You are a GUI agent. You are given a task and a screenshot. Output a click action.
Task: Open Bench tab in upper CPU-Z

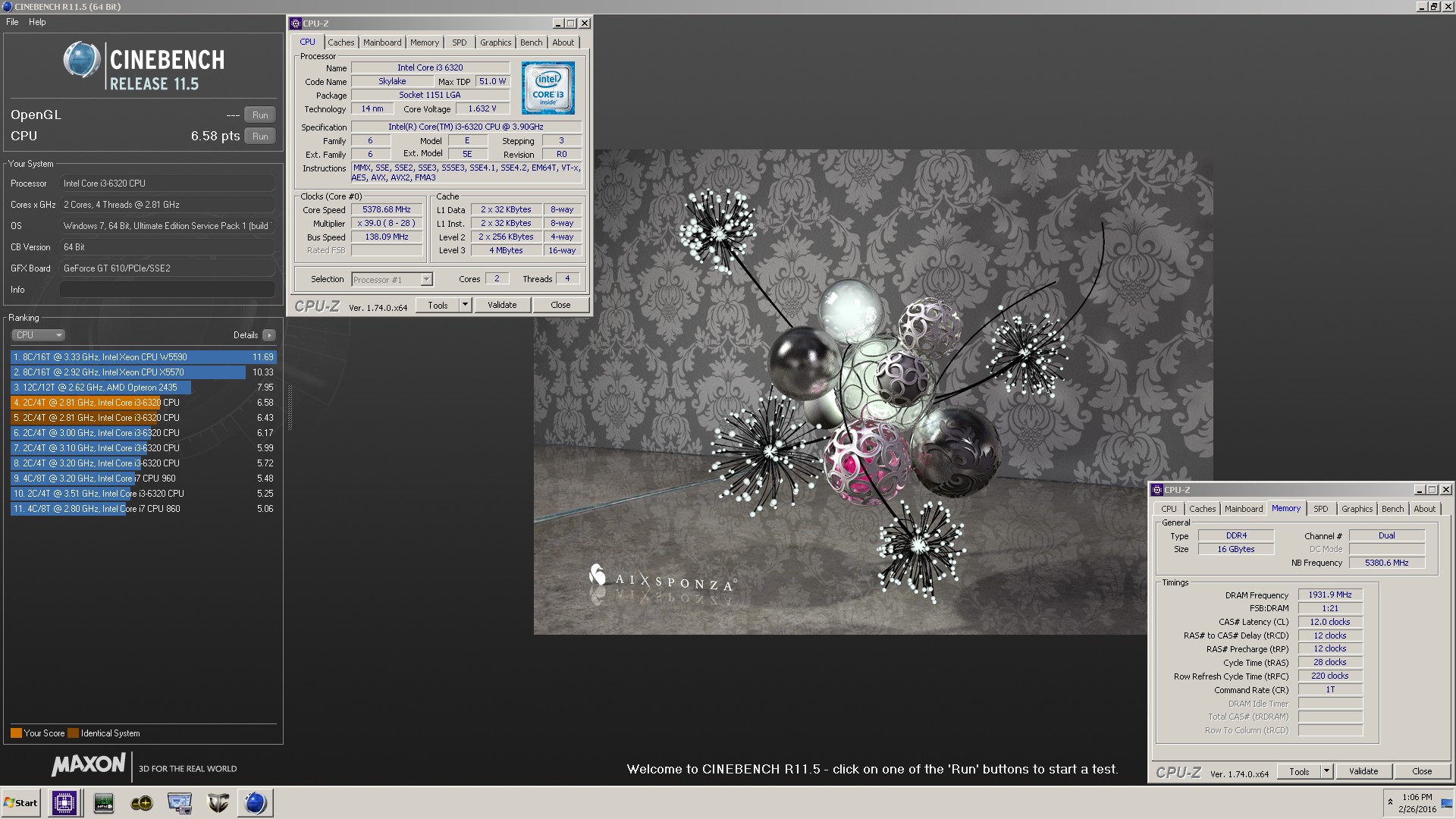(531, 42)
